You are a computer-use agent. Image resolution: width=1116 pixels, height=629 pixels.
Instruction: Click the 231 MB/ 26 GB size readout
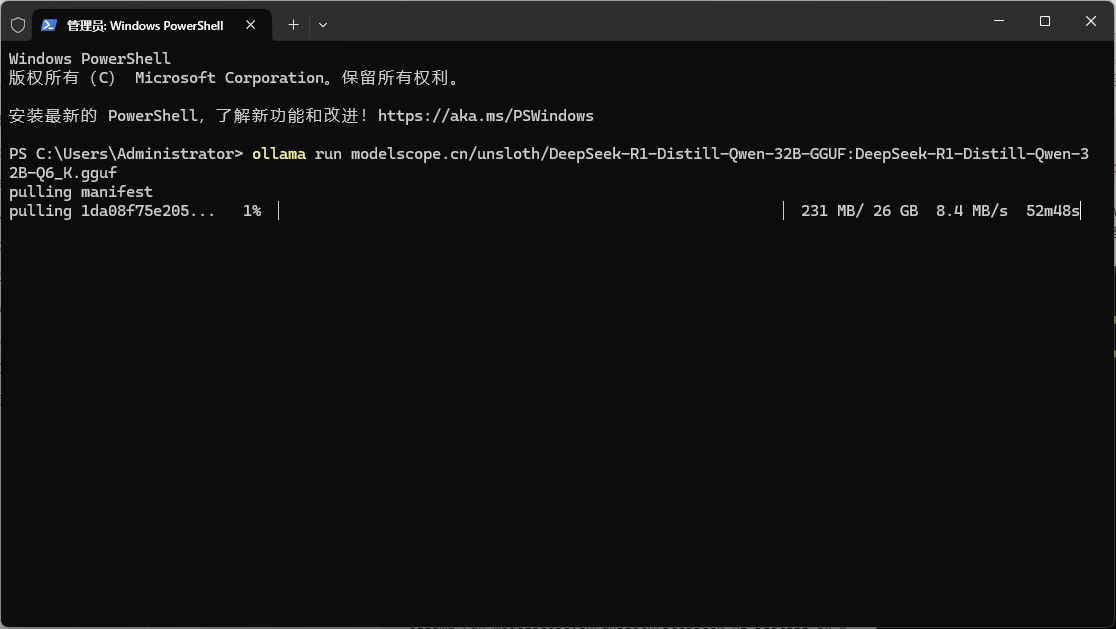click(x=859, y=211)
